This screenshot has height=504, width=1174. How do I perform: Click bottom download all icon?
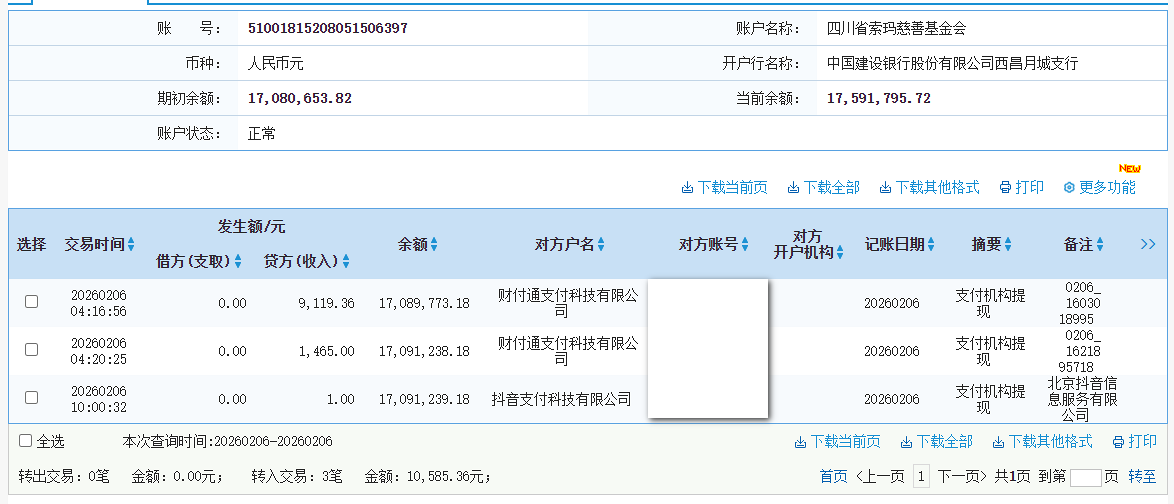coord(906,442)
